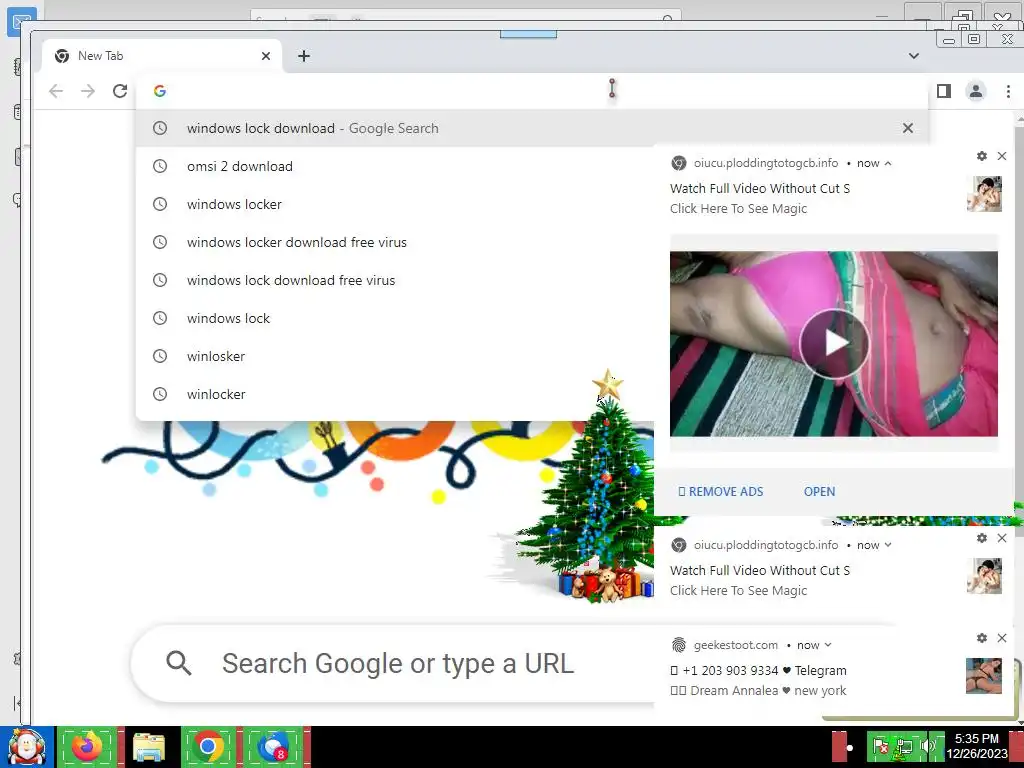Open settings gear of geekestoot notification

(982, 638)
